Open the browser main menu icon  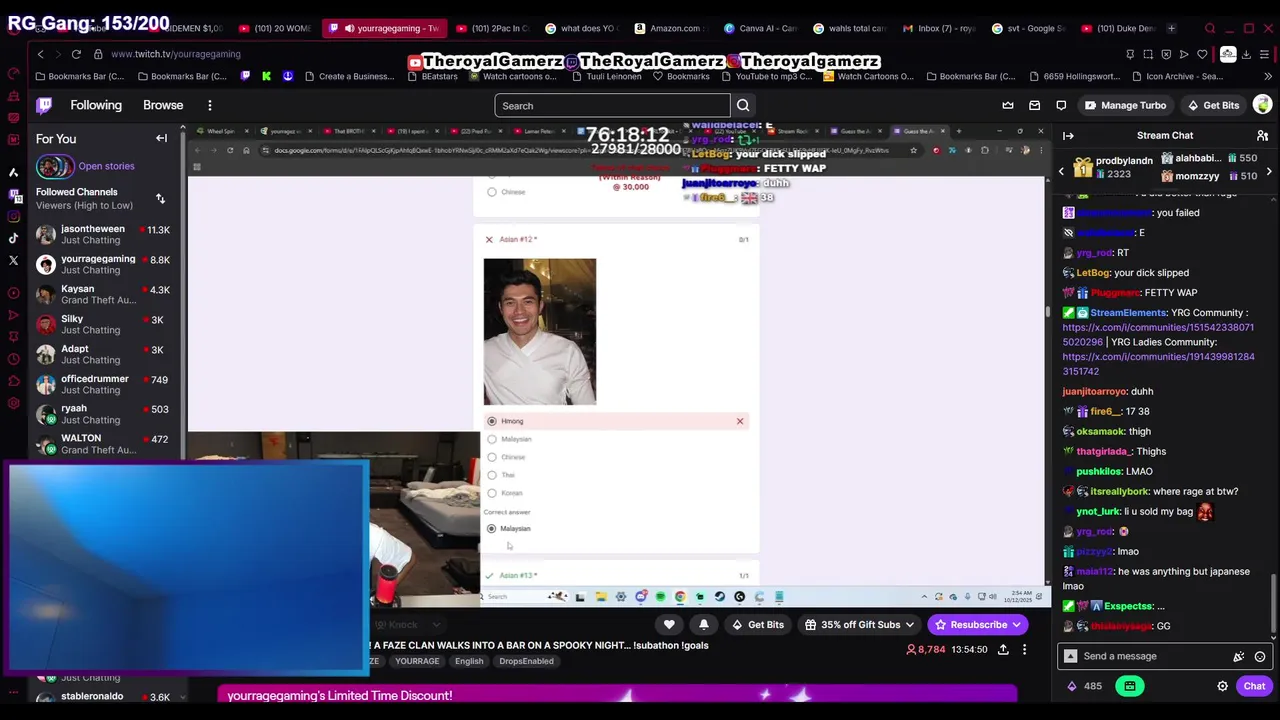point(1264,54)
